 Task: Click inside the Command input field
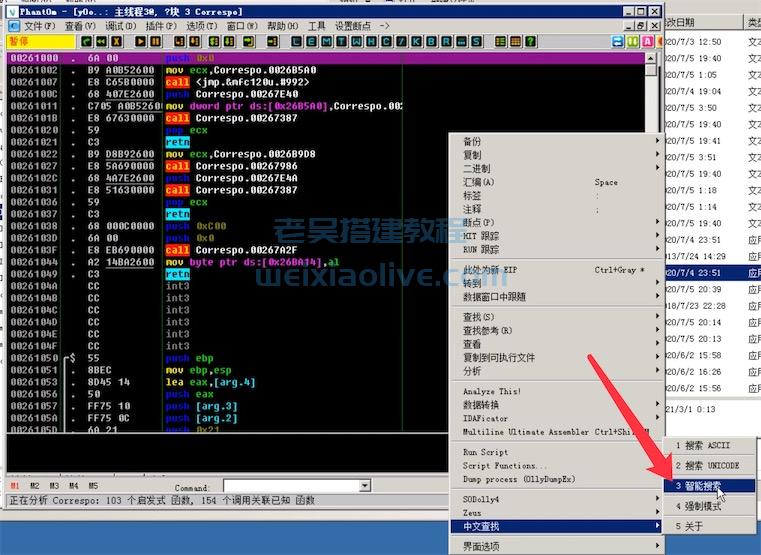[x=290, y=486]
